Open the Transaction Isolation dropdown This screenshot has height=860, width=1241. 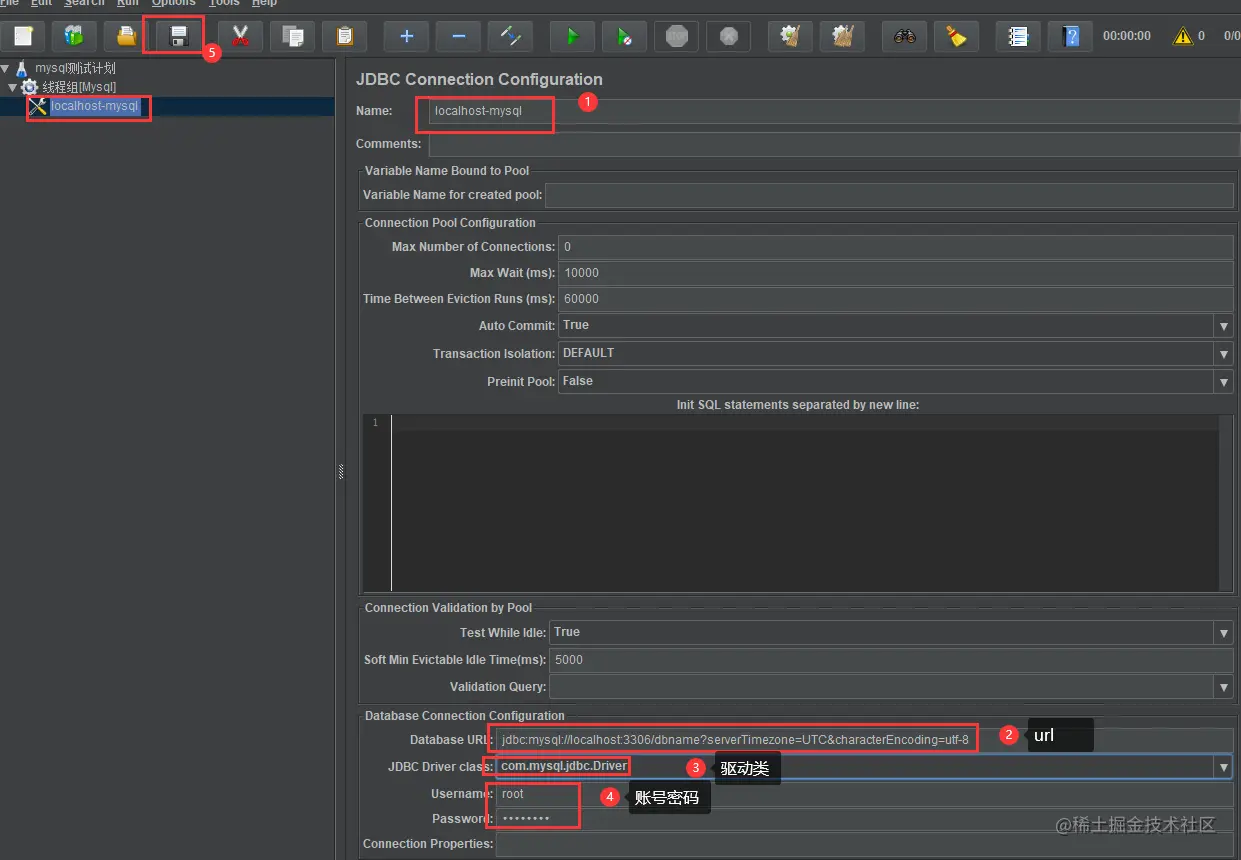pos(1223,354)
